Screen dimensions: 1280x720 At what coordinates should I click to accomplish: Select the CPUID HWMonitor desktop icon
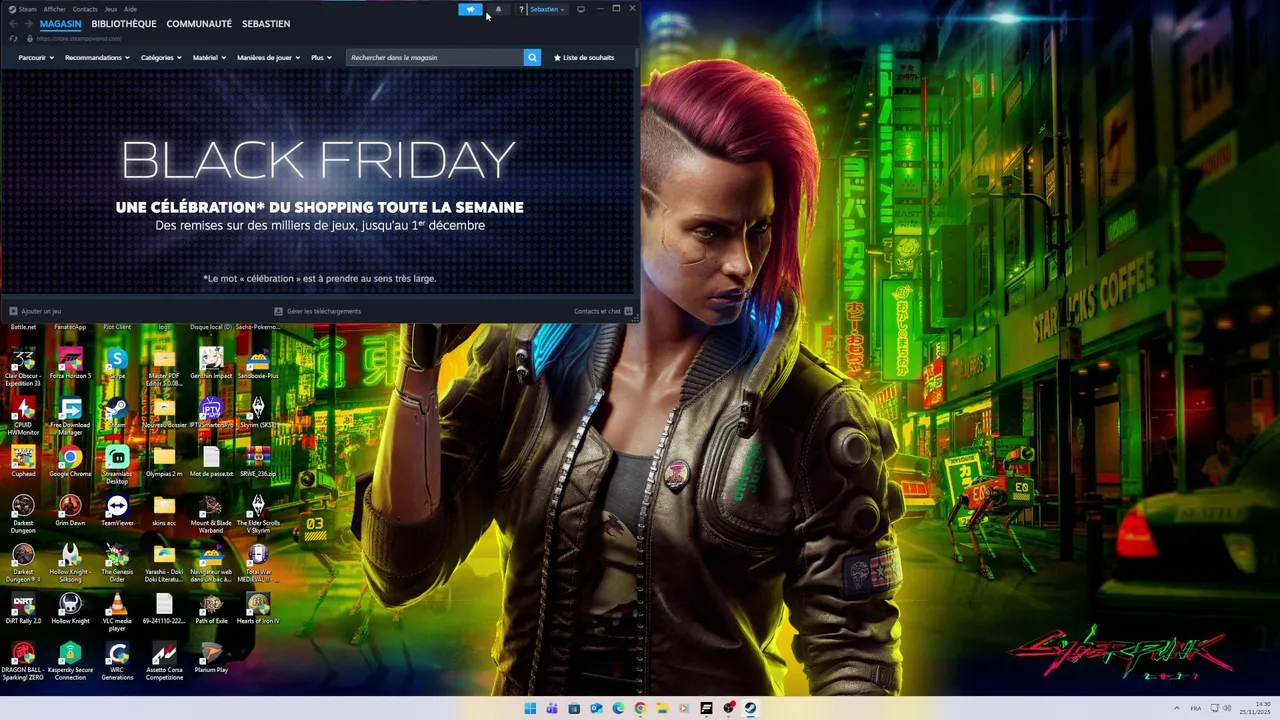click(x=23, y=415)
